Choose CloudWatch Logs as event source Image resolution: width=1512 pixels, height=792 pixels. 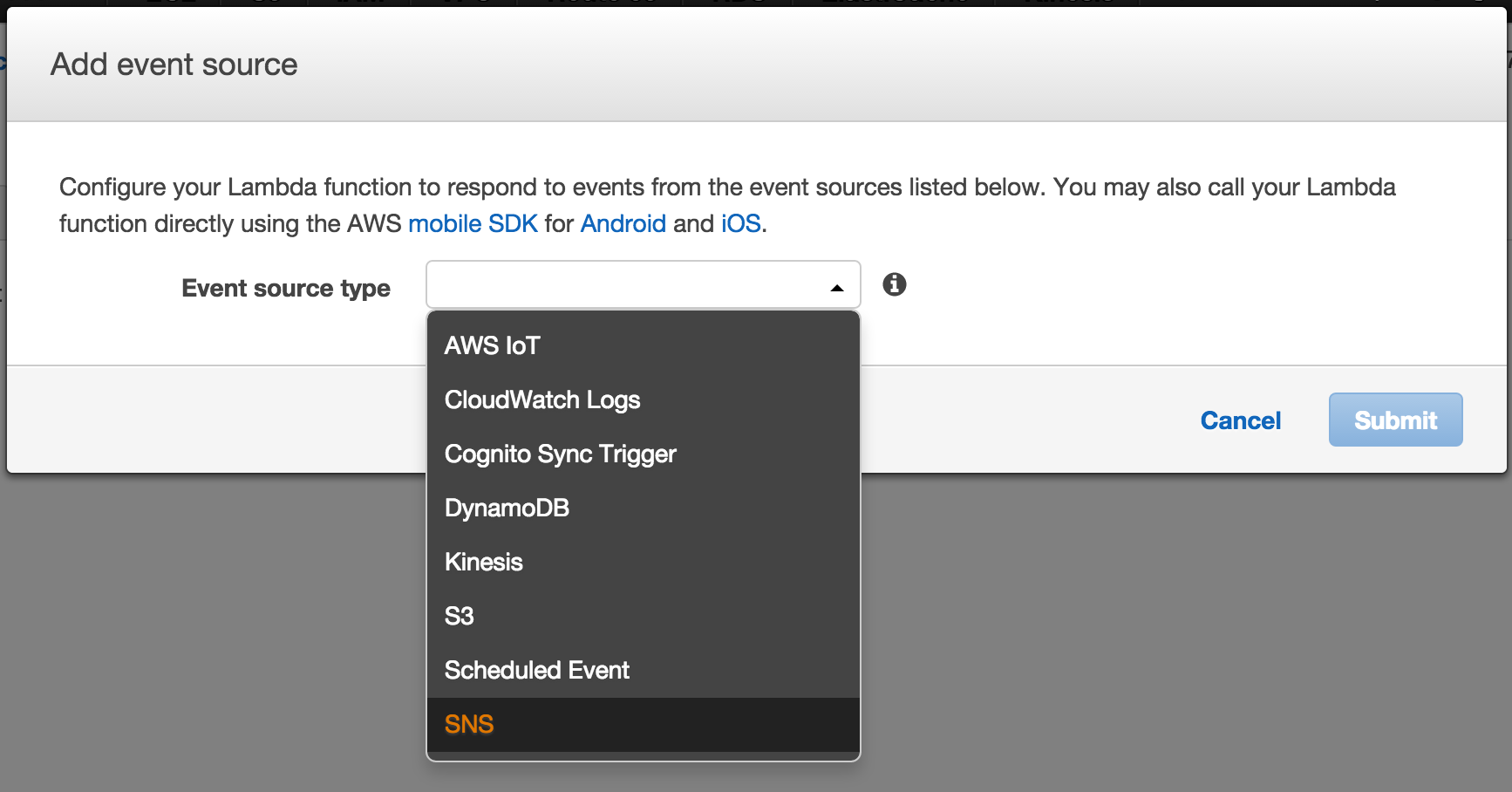click(x=541, y=399)
